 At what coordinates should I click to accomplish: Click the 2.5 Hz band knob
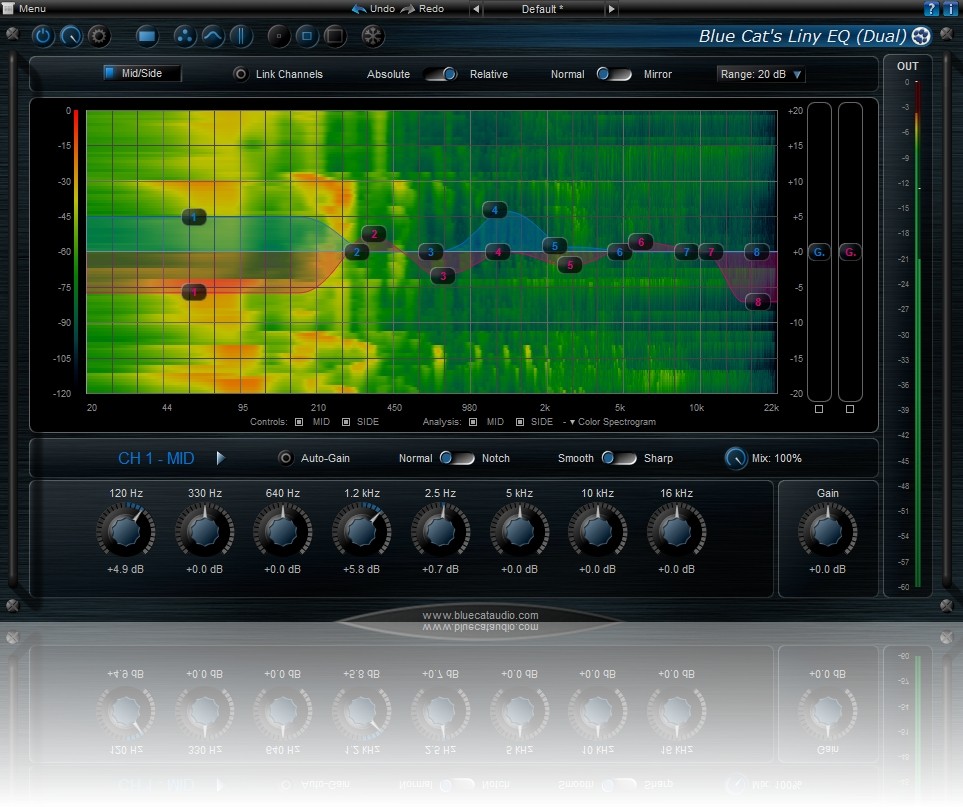(440, 531)
